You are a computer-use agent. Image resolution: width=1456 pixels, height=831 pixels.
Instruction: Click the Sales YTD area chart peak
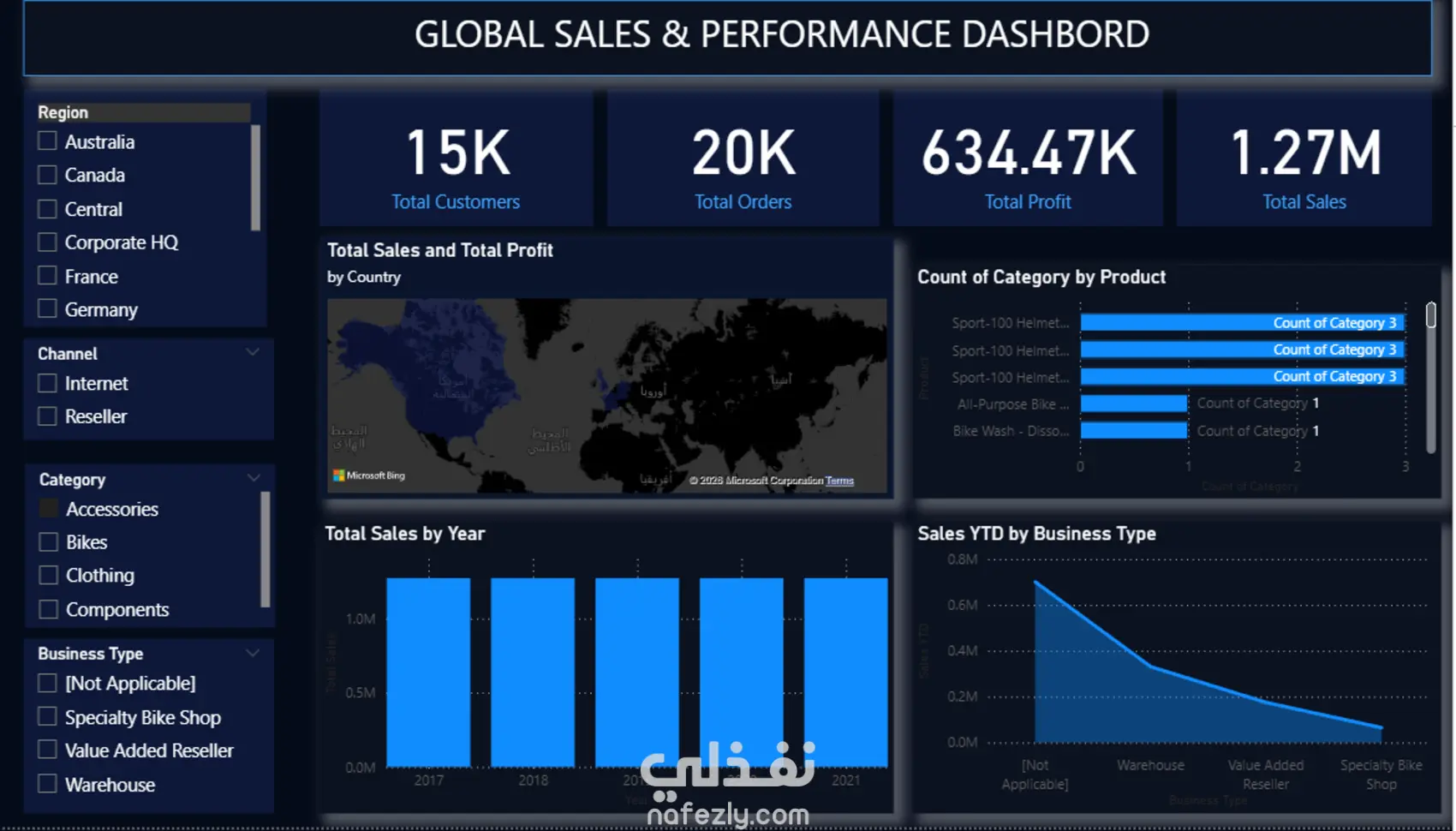(x=1036, y=583)
